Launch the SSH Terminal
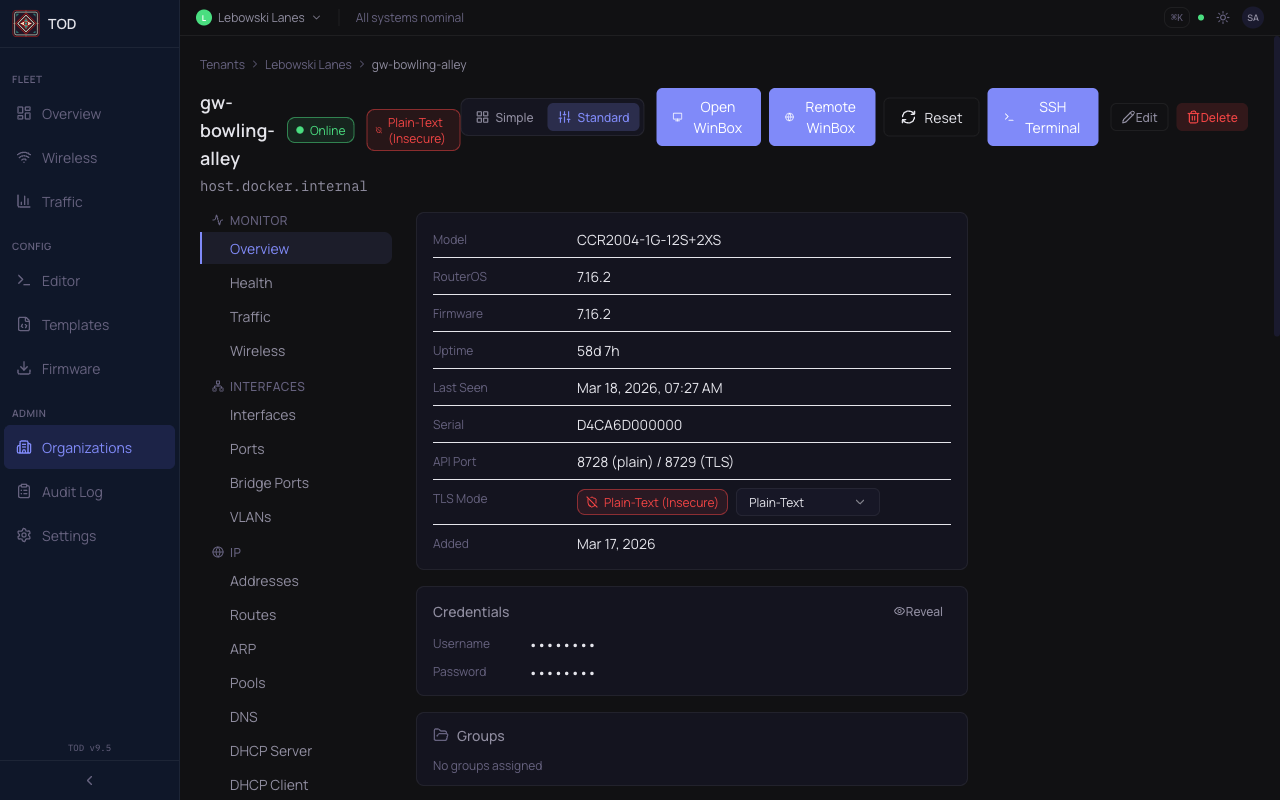 point(1043,117)
